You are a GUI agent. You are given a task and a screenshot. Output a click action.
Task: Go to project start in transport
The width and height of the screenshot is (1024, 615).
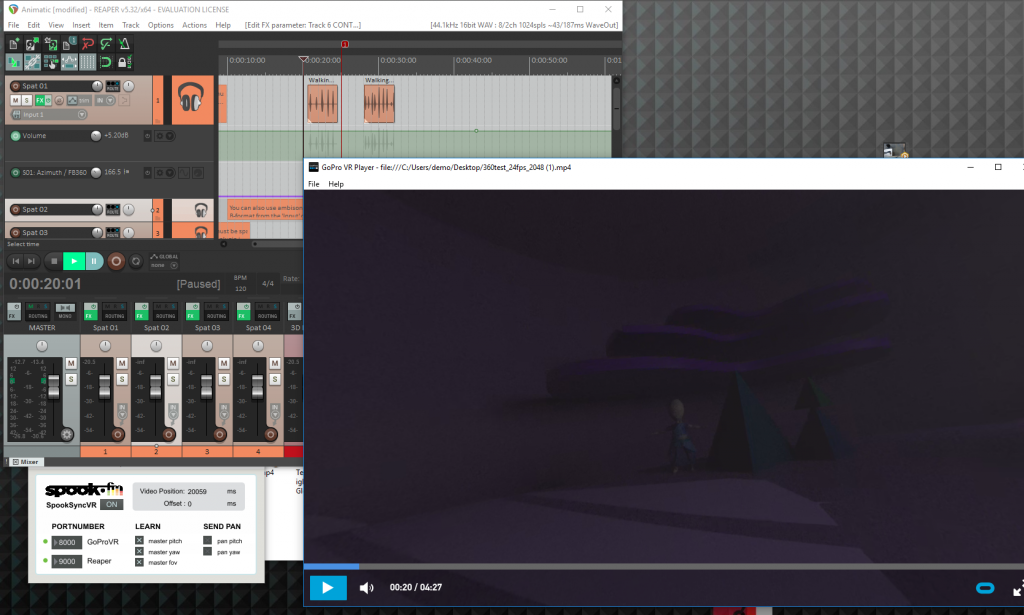coord(16,261)
